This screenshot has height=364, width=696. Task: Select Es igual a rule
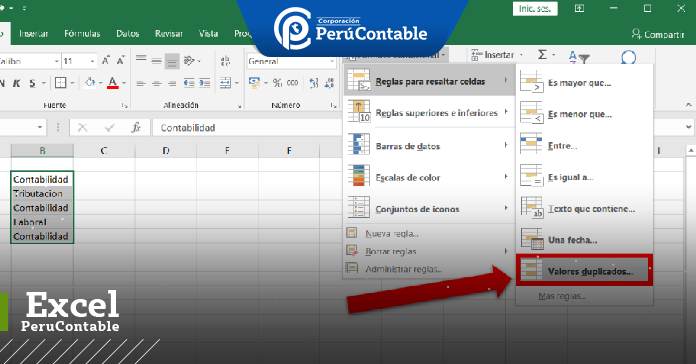pos(584,177)
